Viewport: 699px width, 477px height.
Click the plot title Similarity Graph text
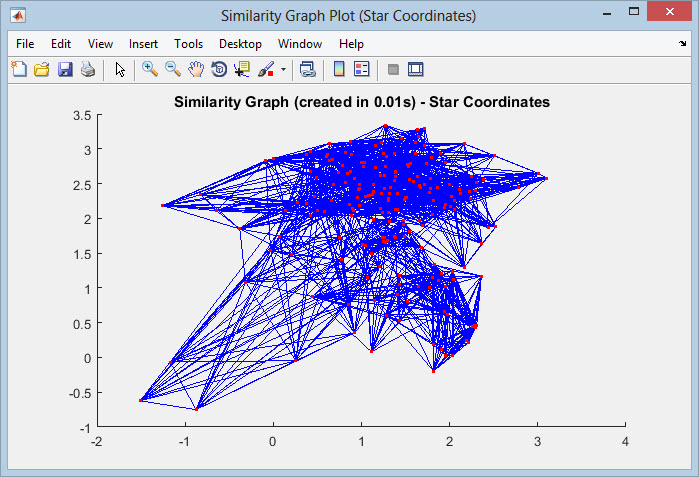[362, 102]
